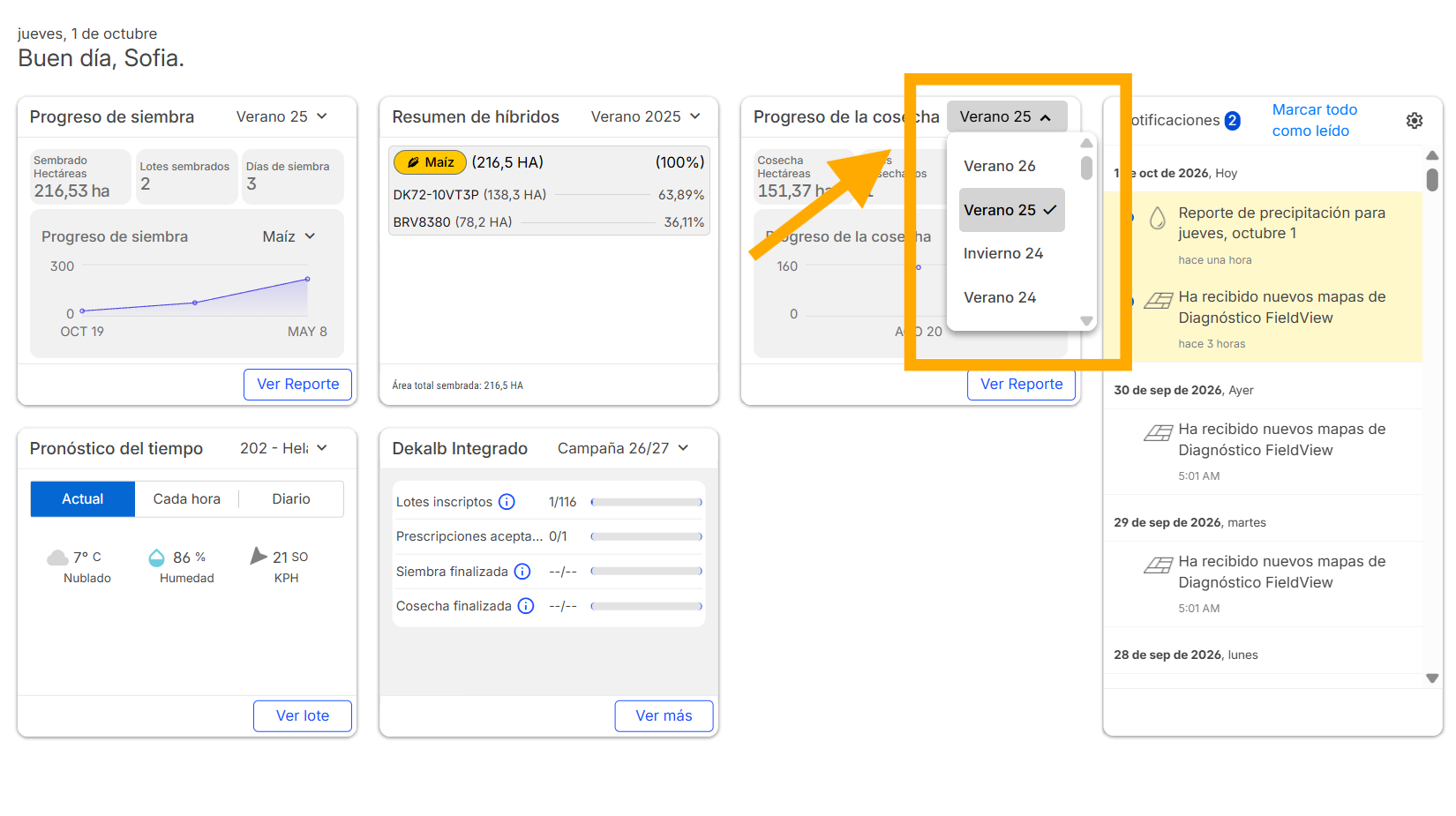Open FieldView map icon from hace 3 horas

(x=1159, y=301)
